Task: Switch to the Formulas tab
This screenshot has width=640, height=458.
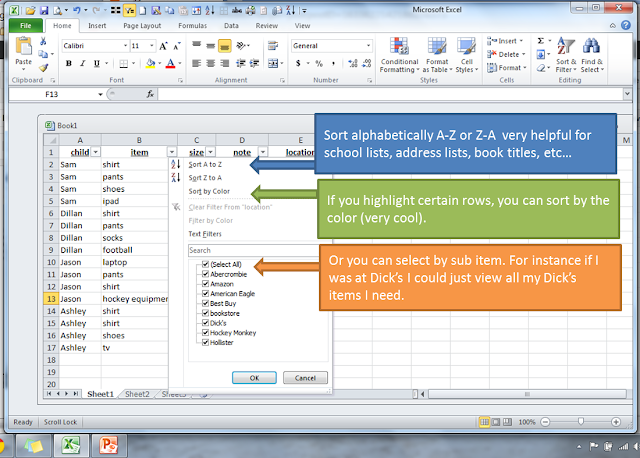Action: (x=193, y=25)
